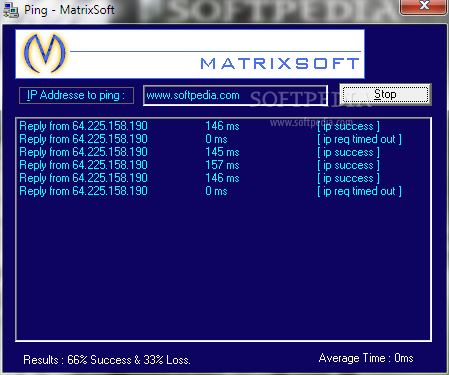Click the 'IP Addresse to ping :' label

76,95
